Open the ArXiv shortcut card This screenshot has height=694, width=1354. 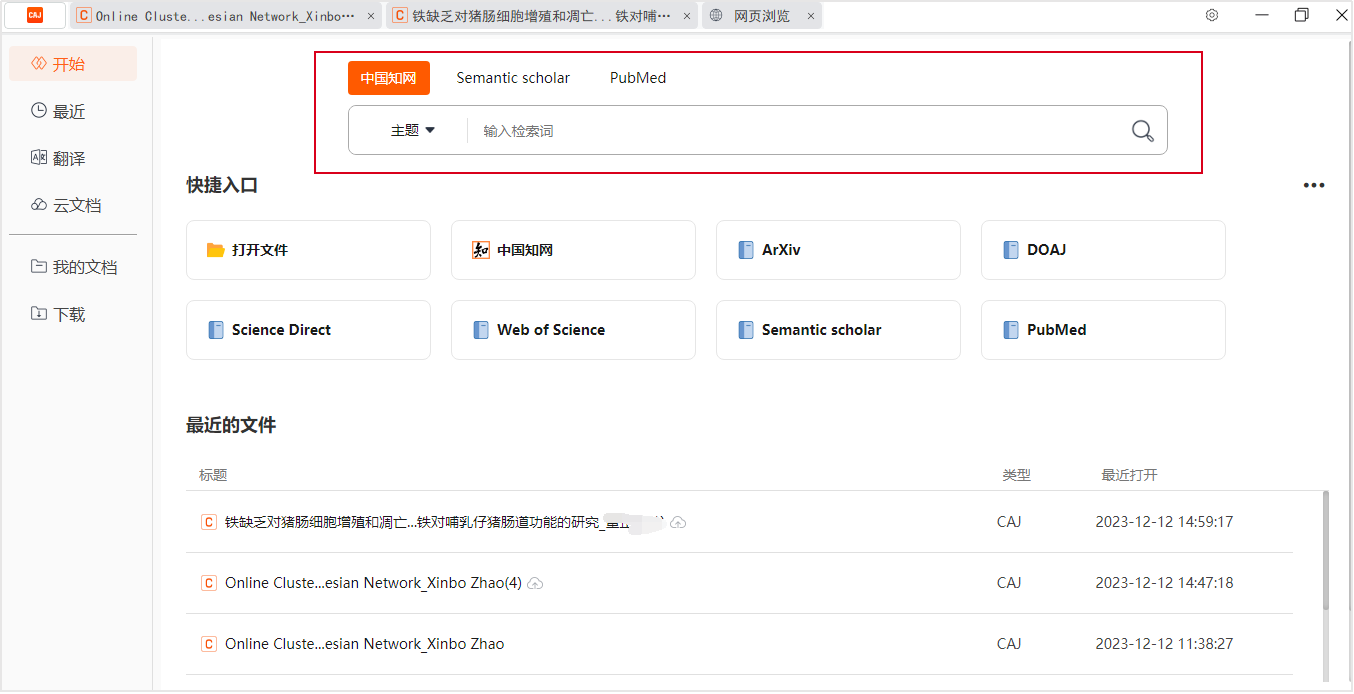pos(838,250)
